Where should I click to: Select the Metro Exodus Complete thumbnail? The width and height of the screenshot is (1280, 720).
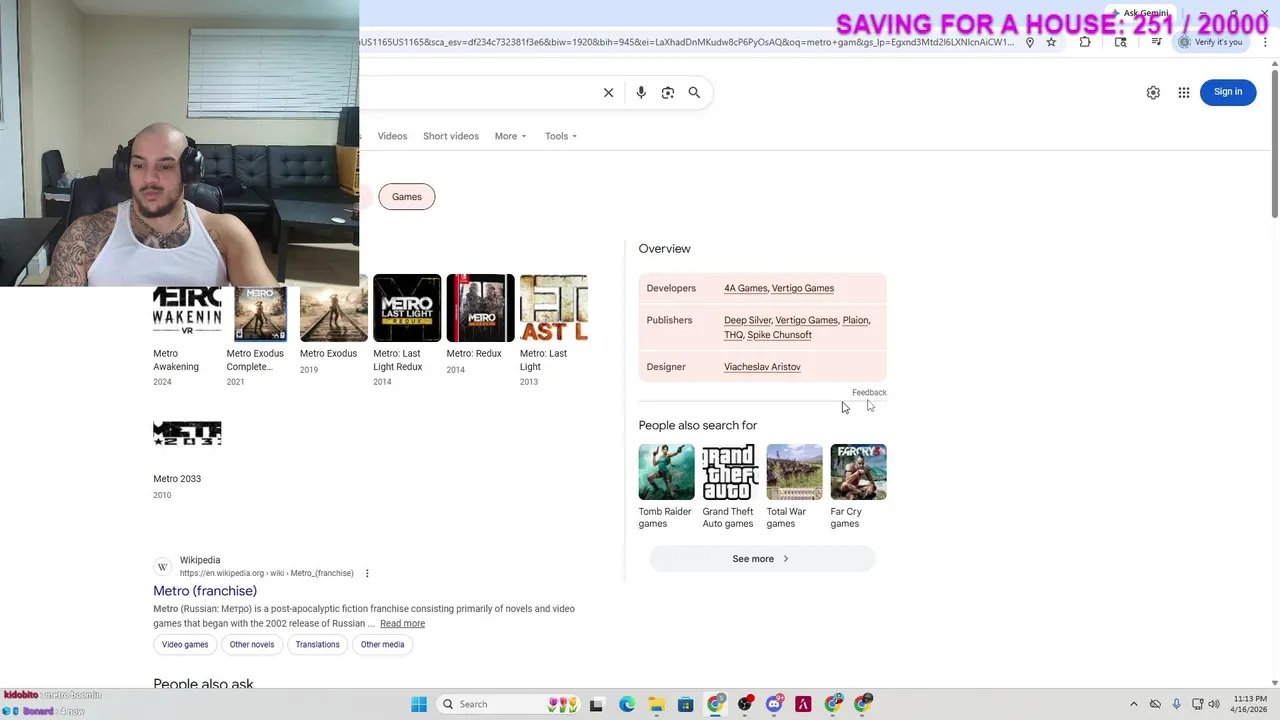[x=260, y=313]
